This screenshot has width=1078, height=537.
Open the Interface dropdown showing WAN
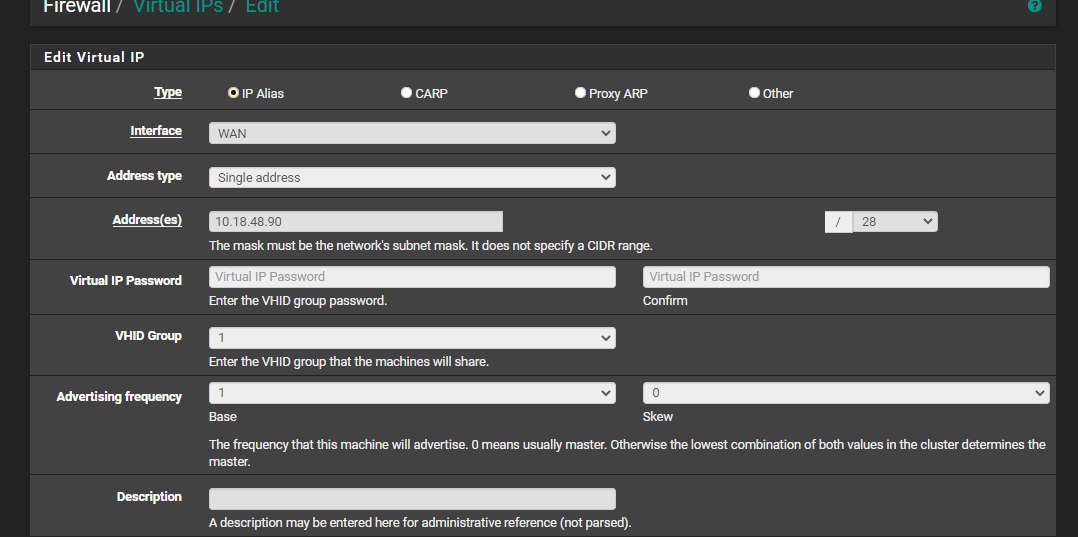point(412,133)
